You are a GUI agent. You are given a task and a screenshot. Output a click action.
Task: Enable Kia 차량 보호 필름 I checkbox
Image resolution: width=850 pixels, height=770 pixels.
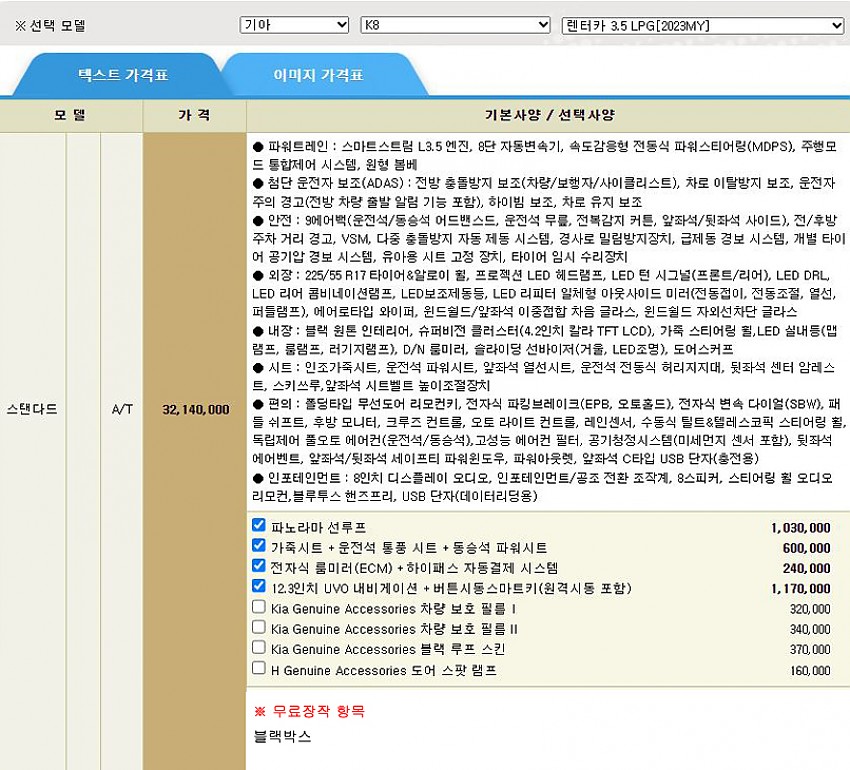(x=259, y=607)
